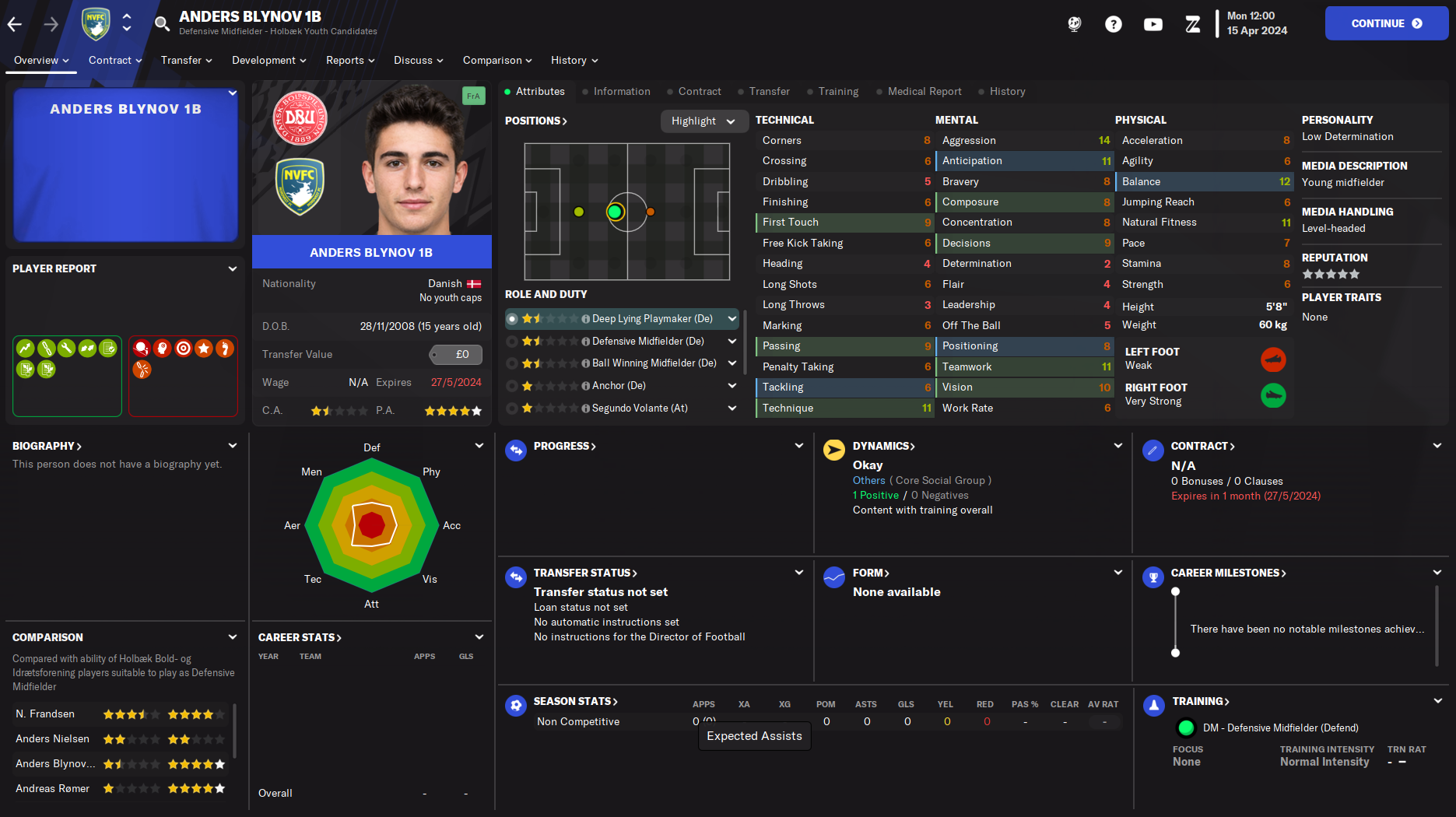Select the Segundo Volante (At) role radio
1456x817 pixels.
[x=512, y=408]
